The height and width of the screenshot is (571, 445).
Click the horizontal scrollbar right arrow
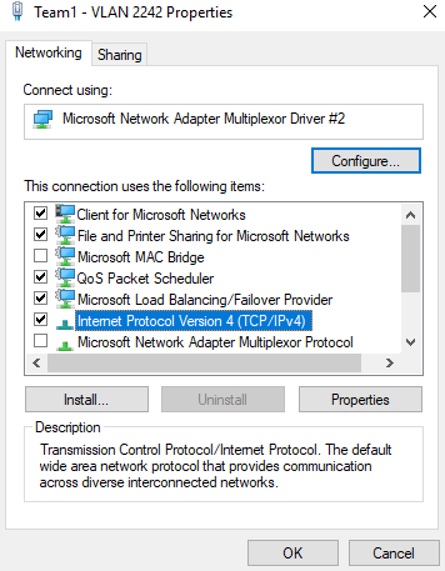coord(390,363)
